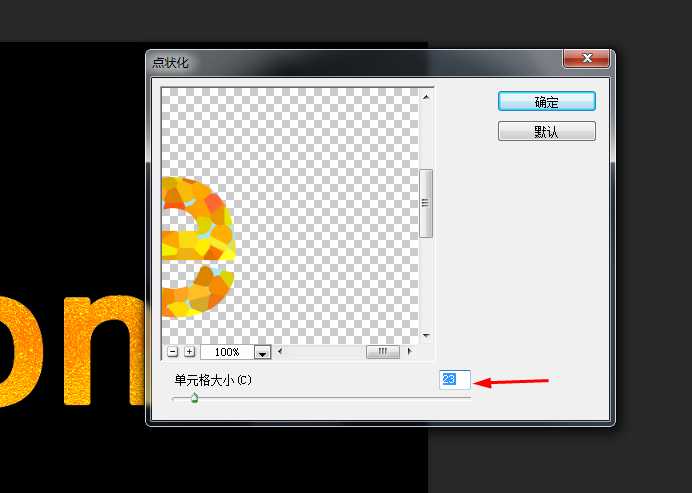692x493 pixels.
Task: Click the 默认 (Default) button
Action: (x=546, y=131)
